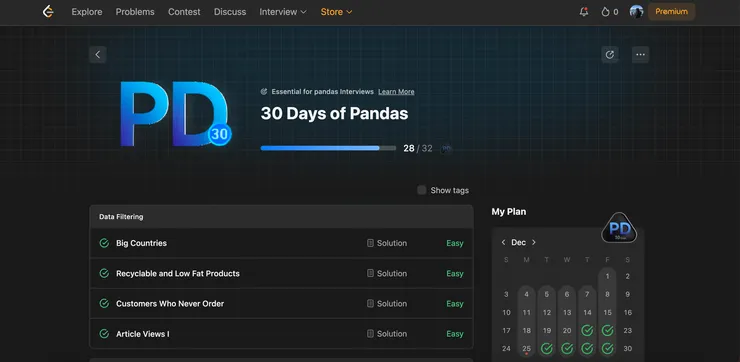This screenshot has height=362, width=740.
Task: Click the Dec month label
Action: 518,242
